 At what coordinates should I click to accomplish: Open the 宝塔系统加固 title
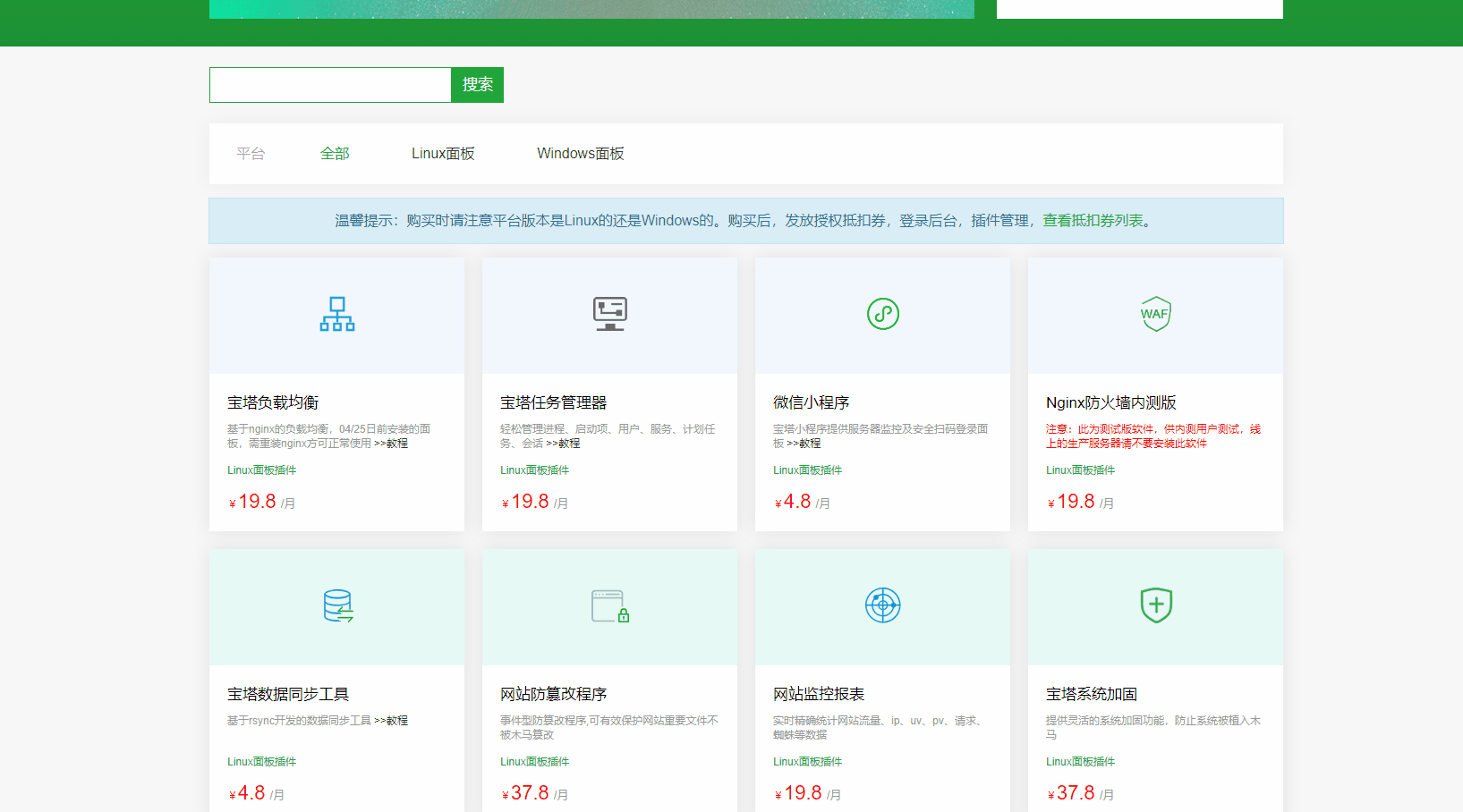(1092, 694)
